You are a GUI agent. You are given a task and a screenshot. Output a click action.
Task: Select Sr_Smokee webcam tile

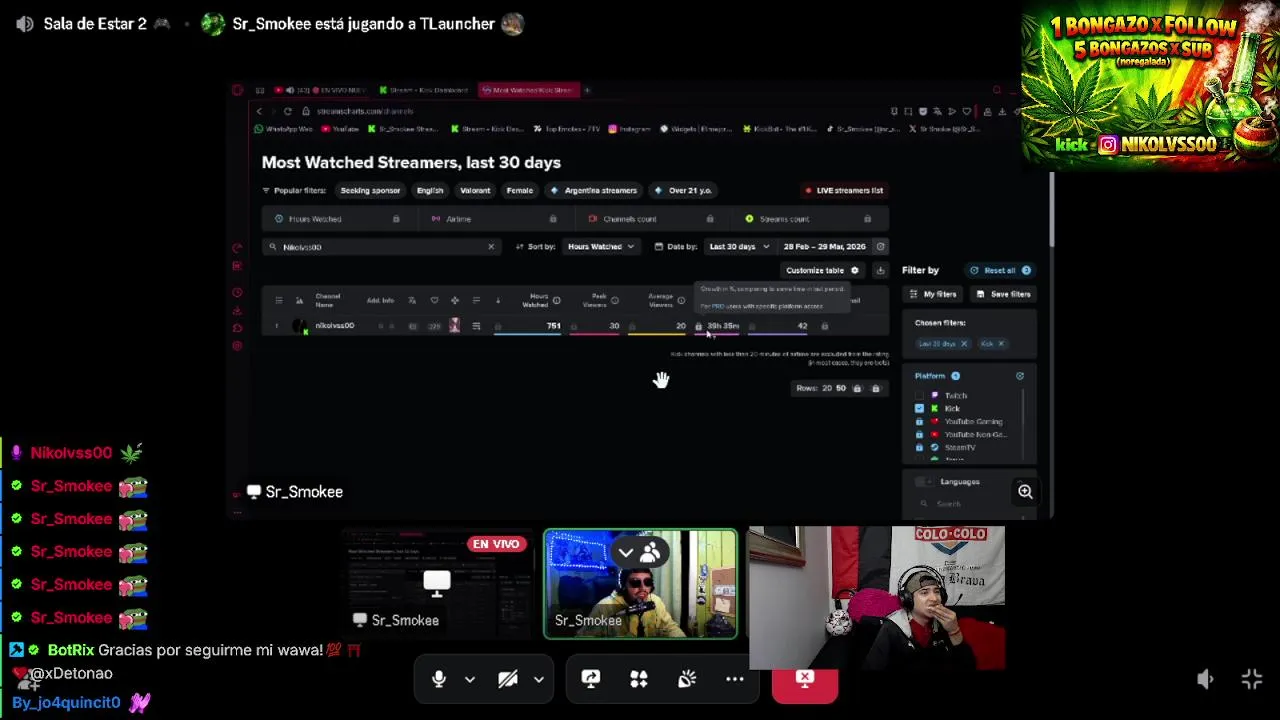click(640, 584)
